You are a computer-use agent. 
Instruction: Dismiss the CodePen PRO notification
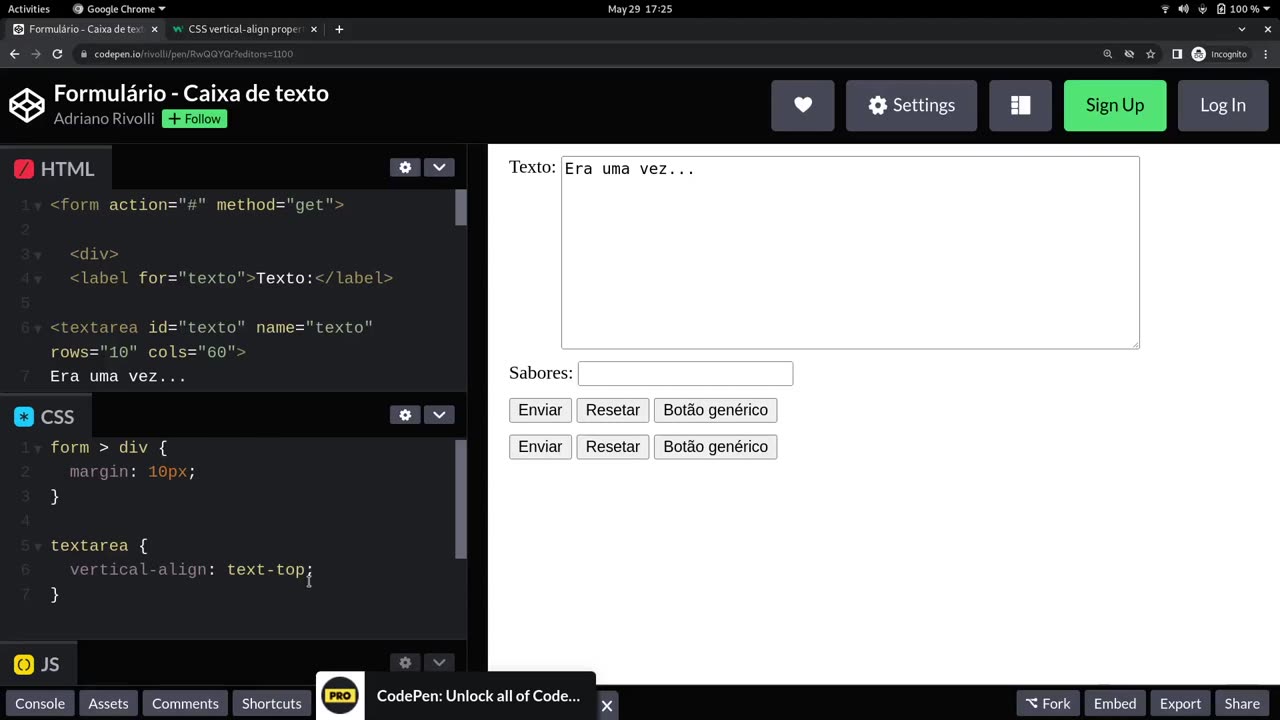tap(606, 705)
